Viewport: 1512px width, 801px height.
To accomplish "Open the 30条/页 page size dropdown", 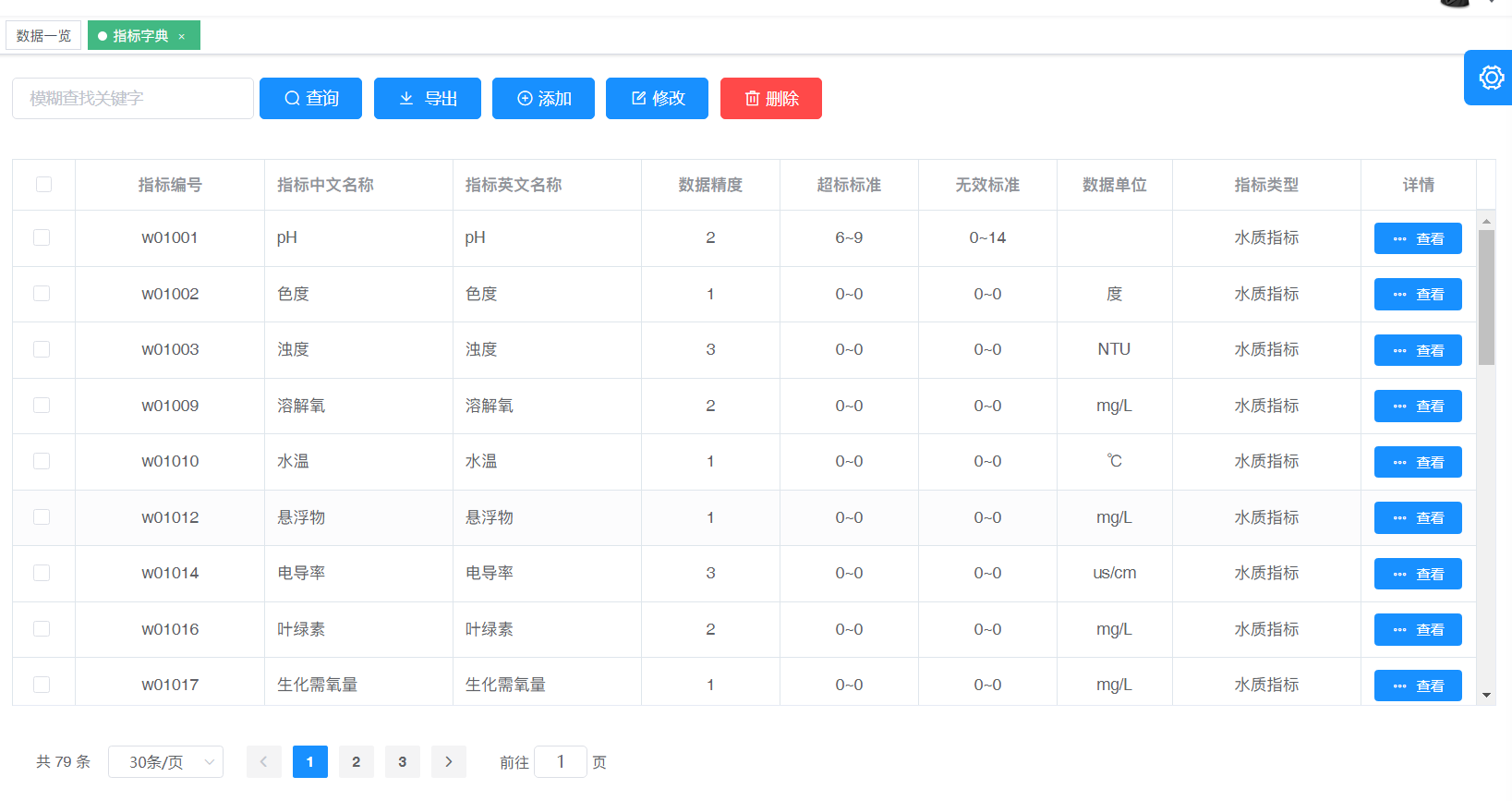I will point(165,762).
